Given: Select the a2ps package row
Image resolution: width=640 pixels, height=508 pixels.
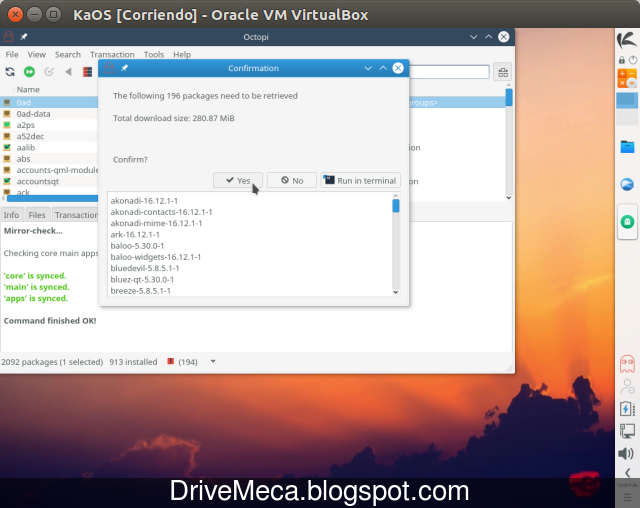Looking at the screenshot, I should [49, 125].
